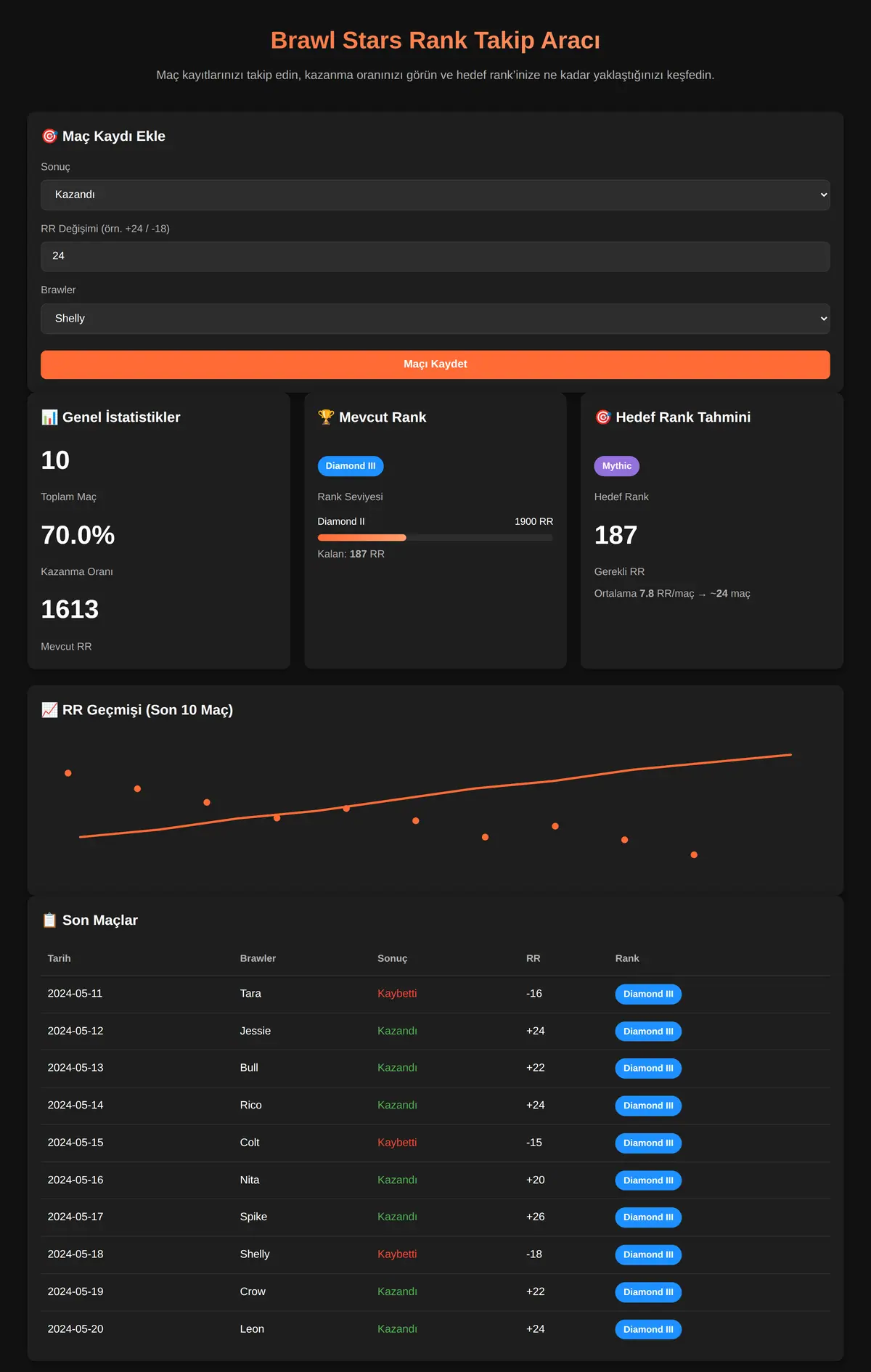
Task: Click the Brawler column header in Son Maçlar
Action: 258,958
